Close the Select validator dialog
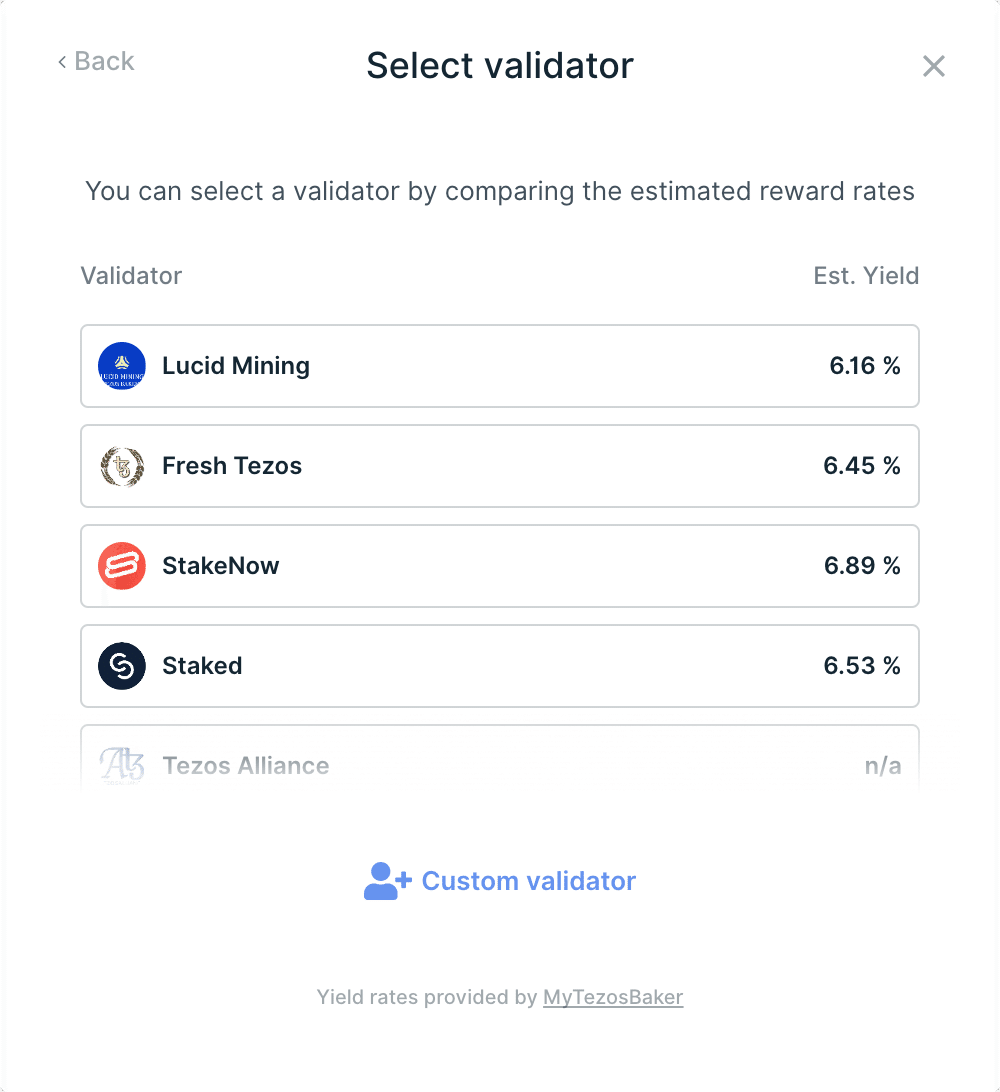The height and width of the screenshot is (1092, 1000). click(933, 66)
